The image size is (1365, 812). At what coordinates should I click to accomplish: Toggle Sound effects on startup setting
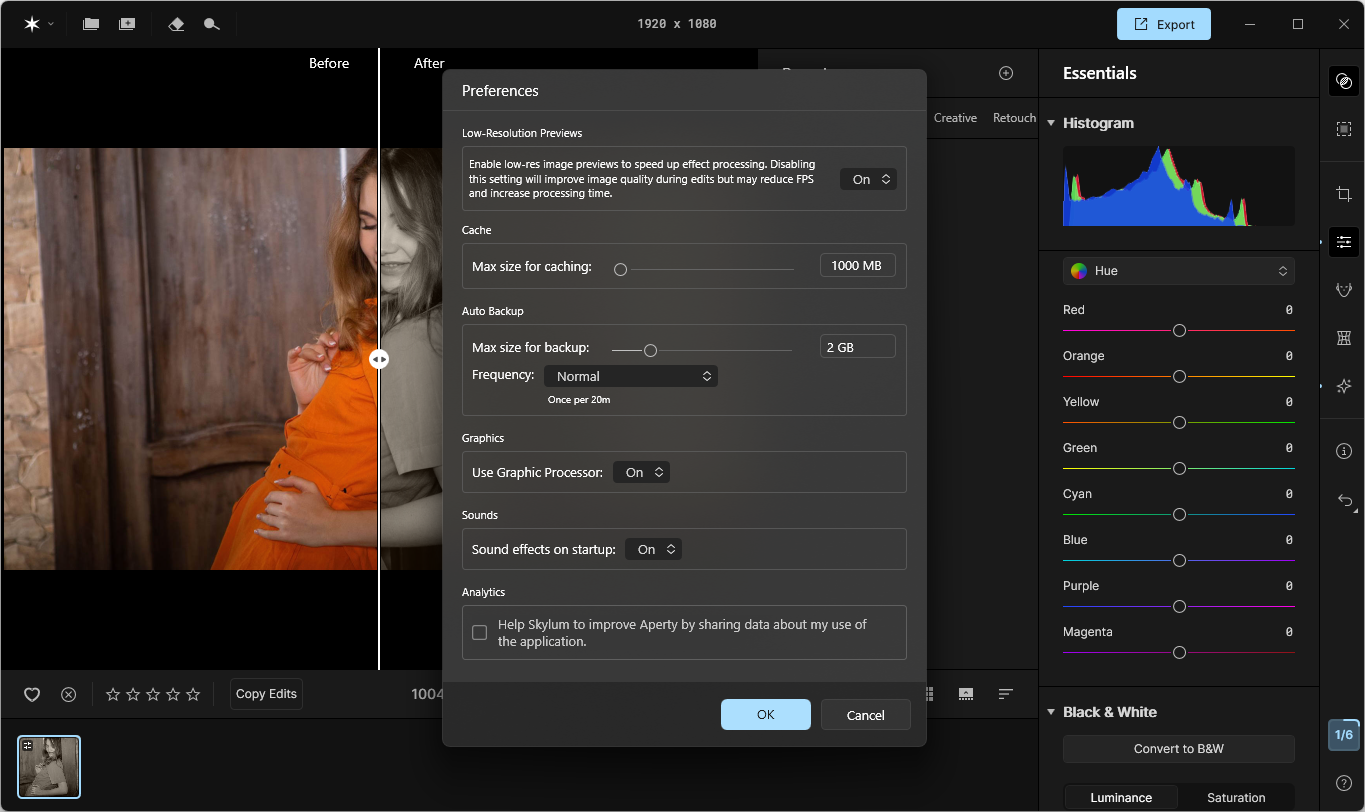point(653,549)
